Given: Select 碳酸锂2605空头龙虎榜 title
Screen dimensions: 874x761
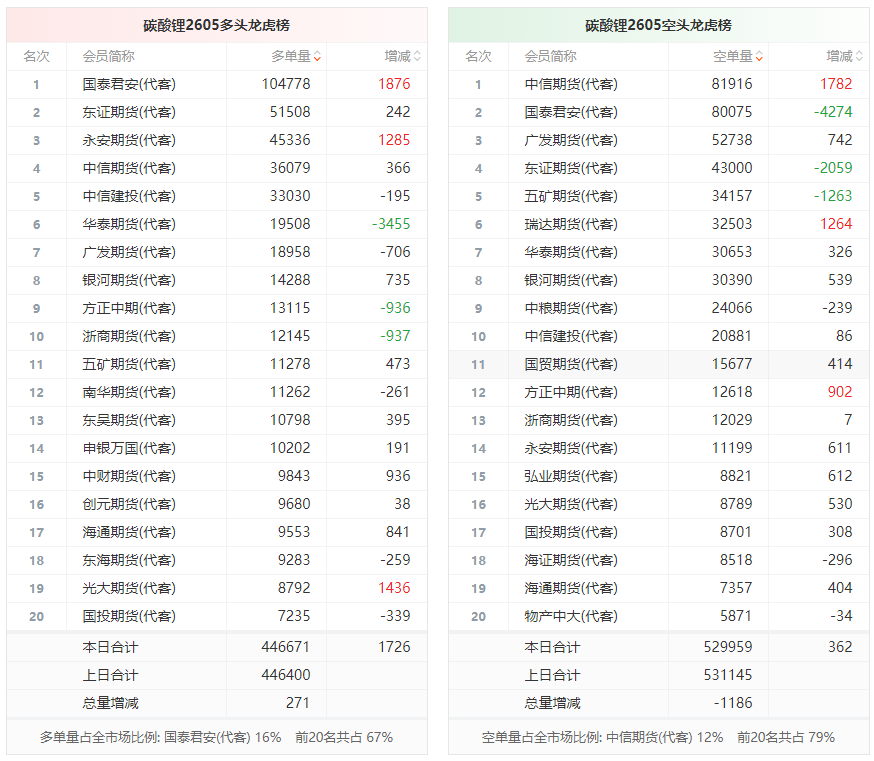Looking at the screenshot, I should click(658, 25).
